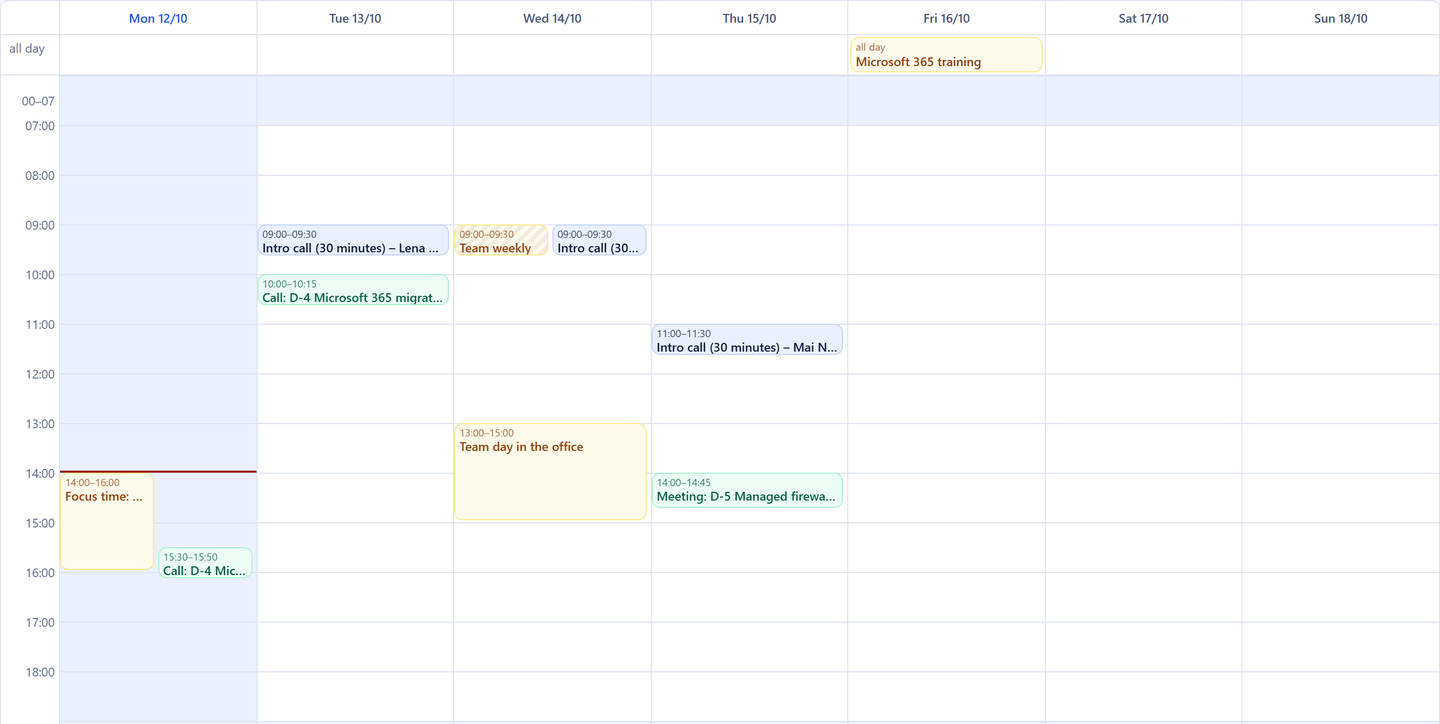
Task: Click the 11:00 time label
Action: tap(40, 325)
